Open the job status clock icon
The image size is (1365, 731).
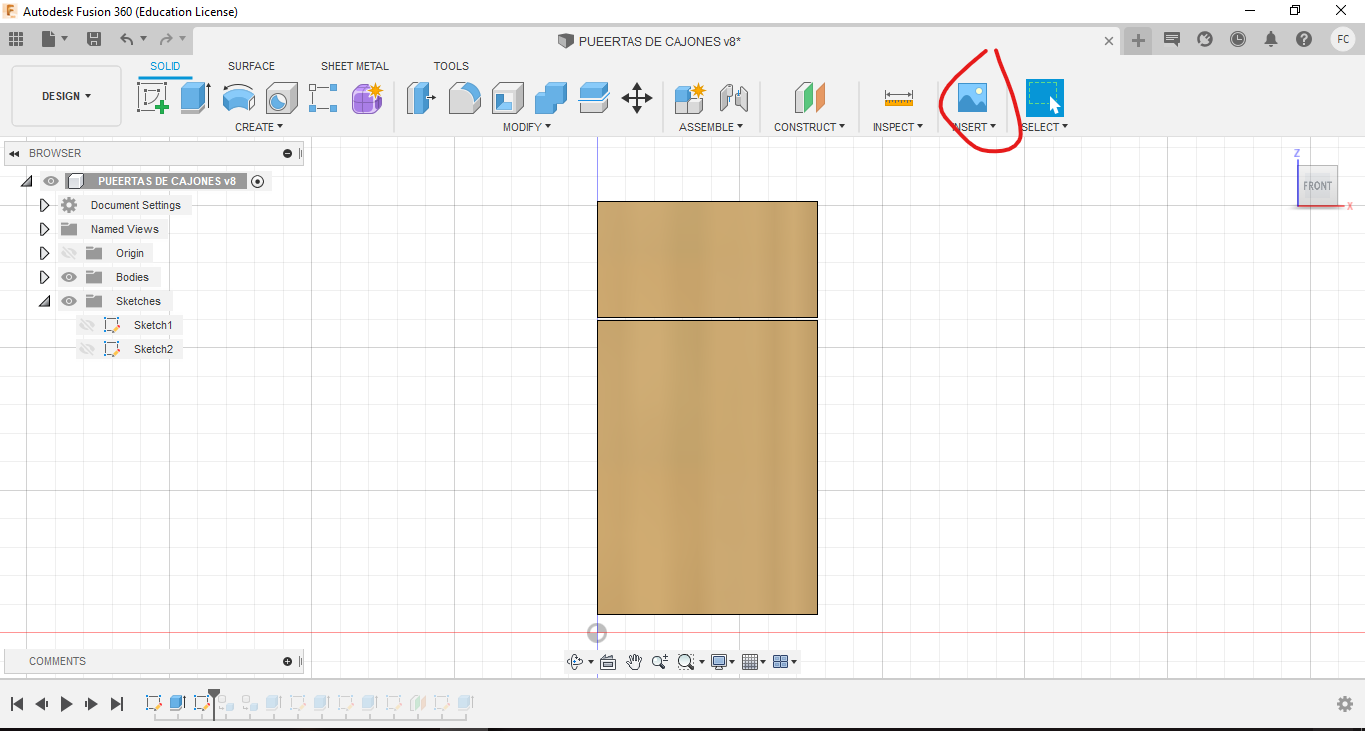[x=1238, y=39]
